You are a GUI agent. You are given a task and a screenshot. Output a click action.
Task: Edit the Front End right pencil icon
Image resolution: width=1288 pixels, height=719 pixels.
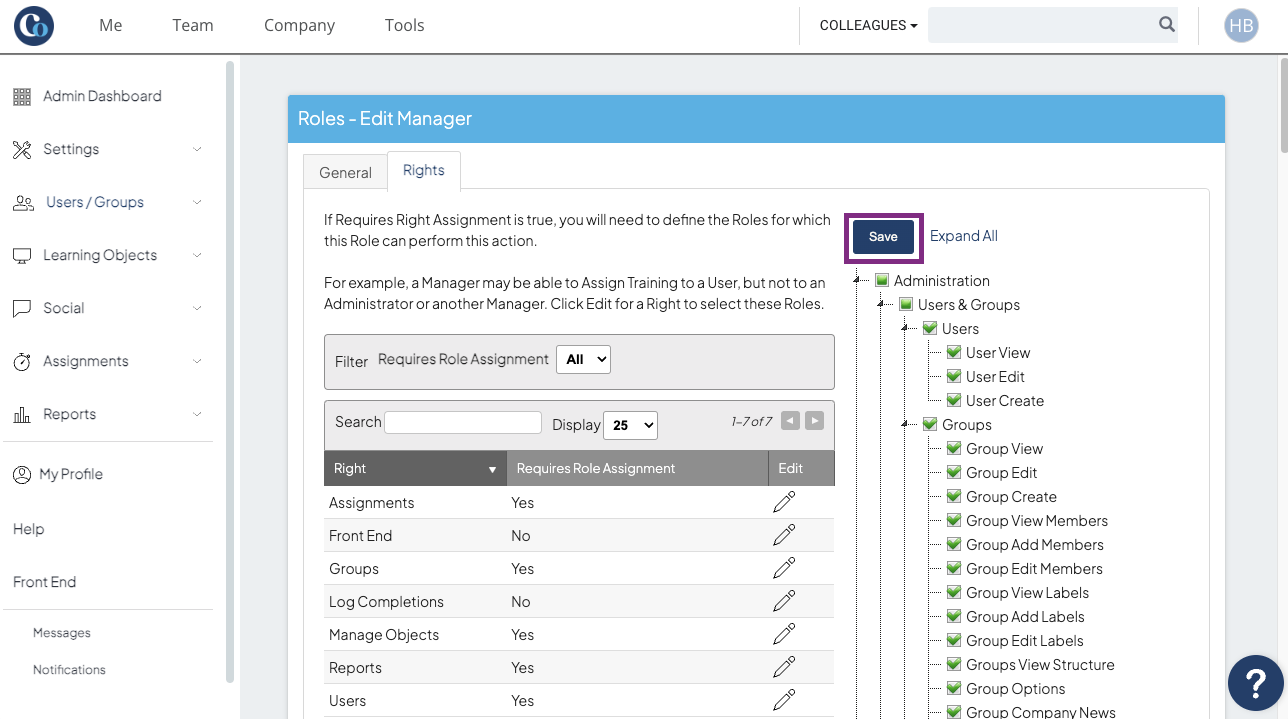coord(785,535)
